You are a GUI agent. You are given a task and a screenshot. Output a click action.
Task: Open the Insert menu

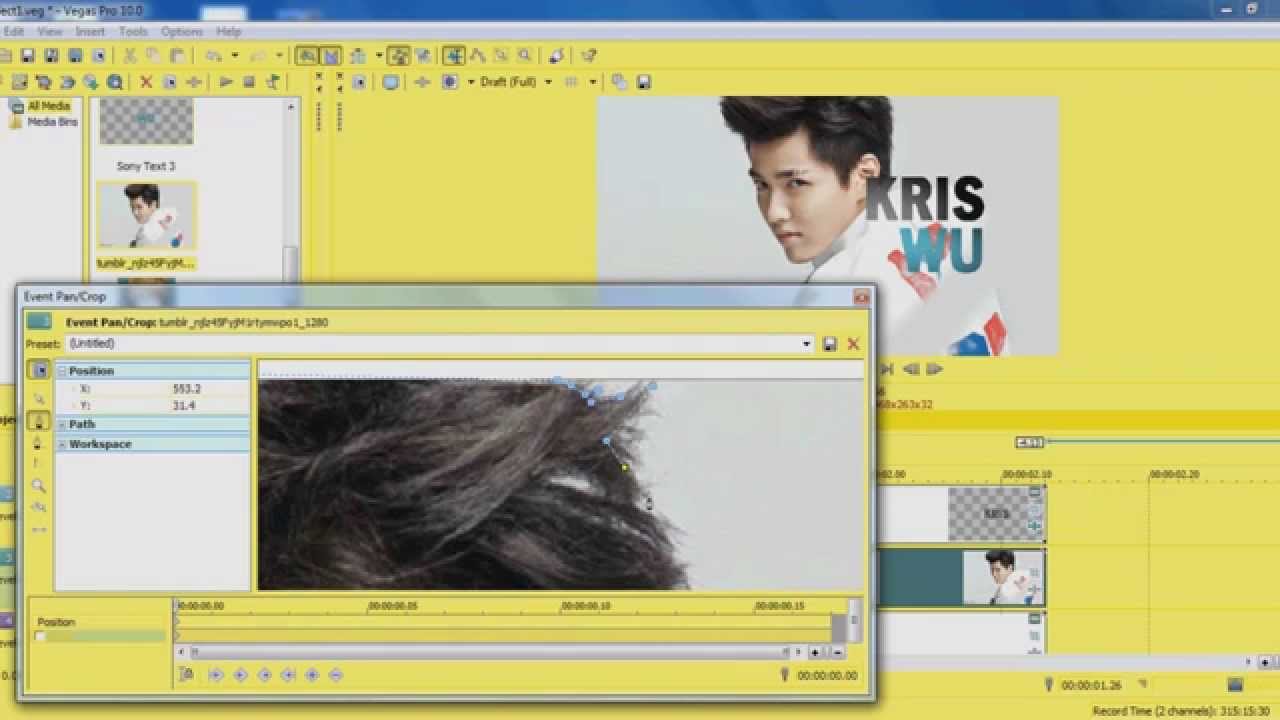pyautogui.click(x=90, y=31)
